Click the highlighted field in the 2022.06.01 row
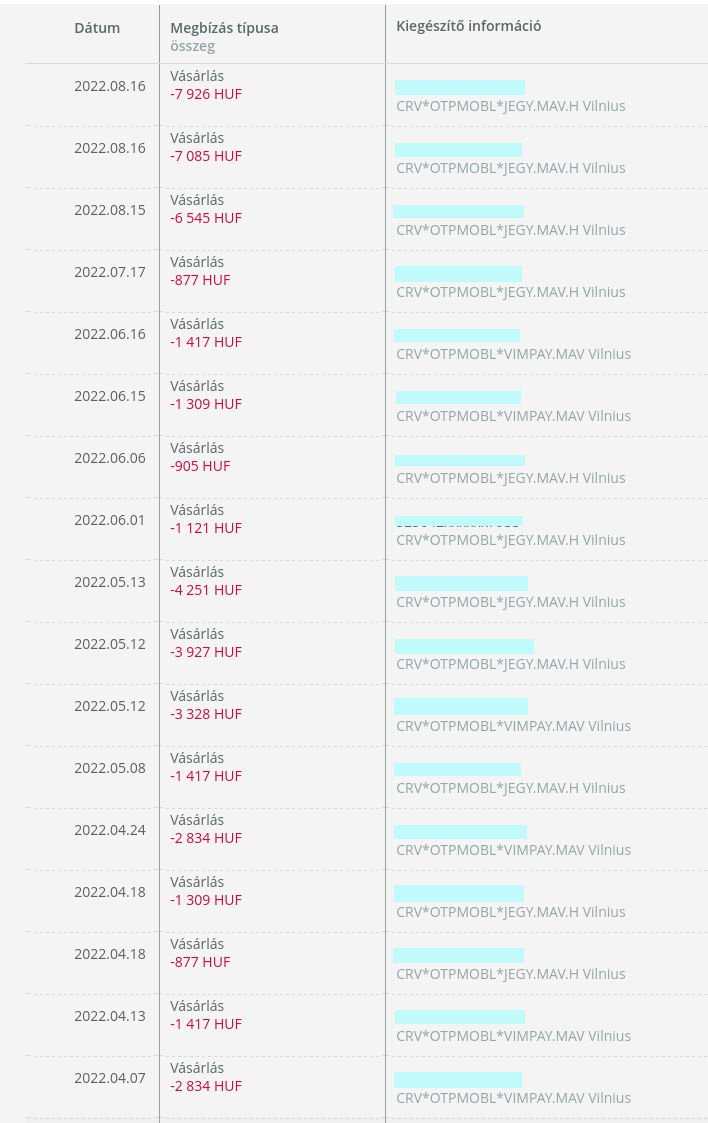 pos(459,521)
